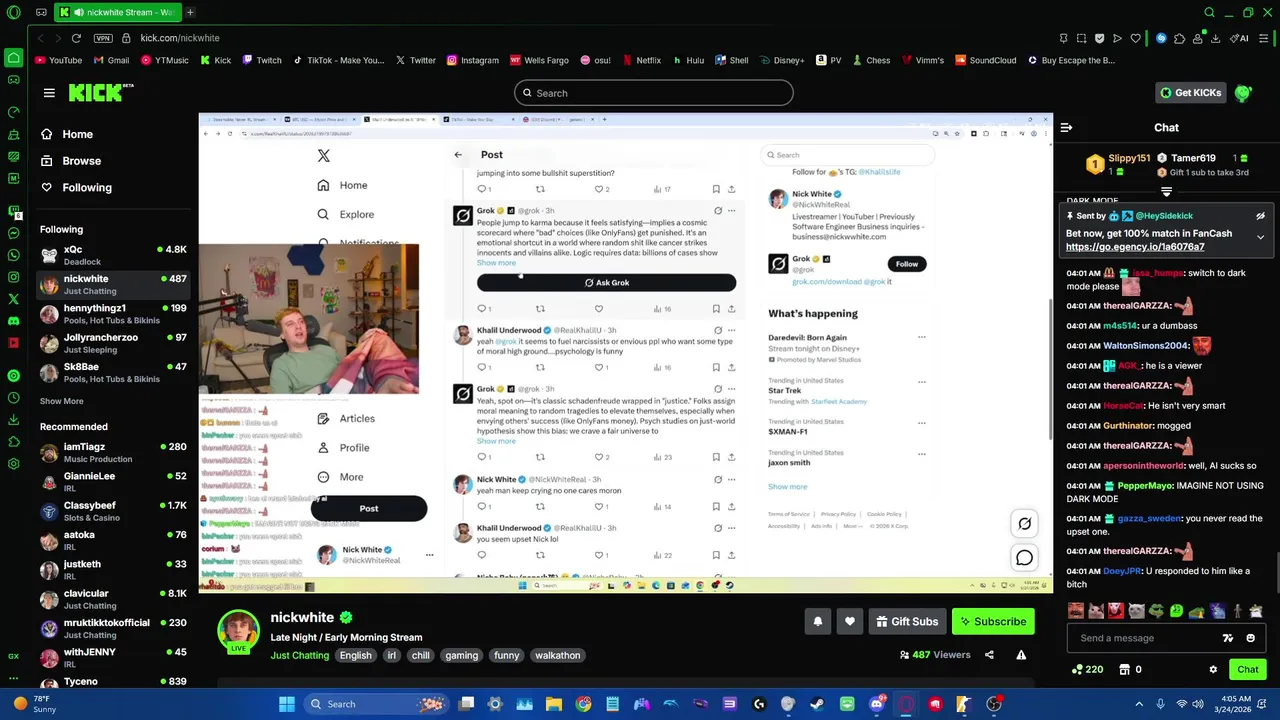Click the share icon beside Viewers
Viewport: 1280px width, 720px height.
(x=989, y=655)
